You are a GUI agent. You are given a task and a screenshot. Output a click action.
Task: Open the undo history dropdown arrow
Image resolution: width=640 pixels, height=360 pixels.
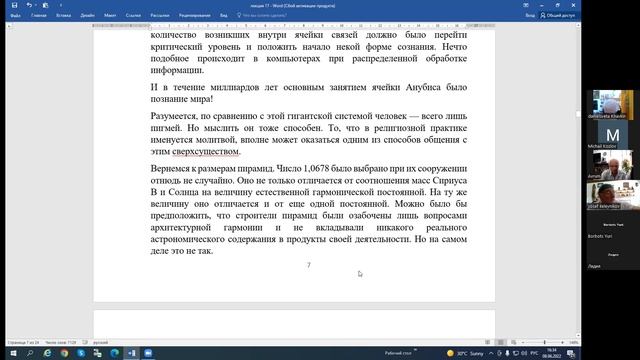coord(36,5)
